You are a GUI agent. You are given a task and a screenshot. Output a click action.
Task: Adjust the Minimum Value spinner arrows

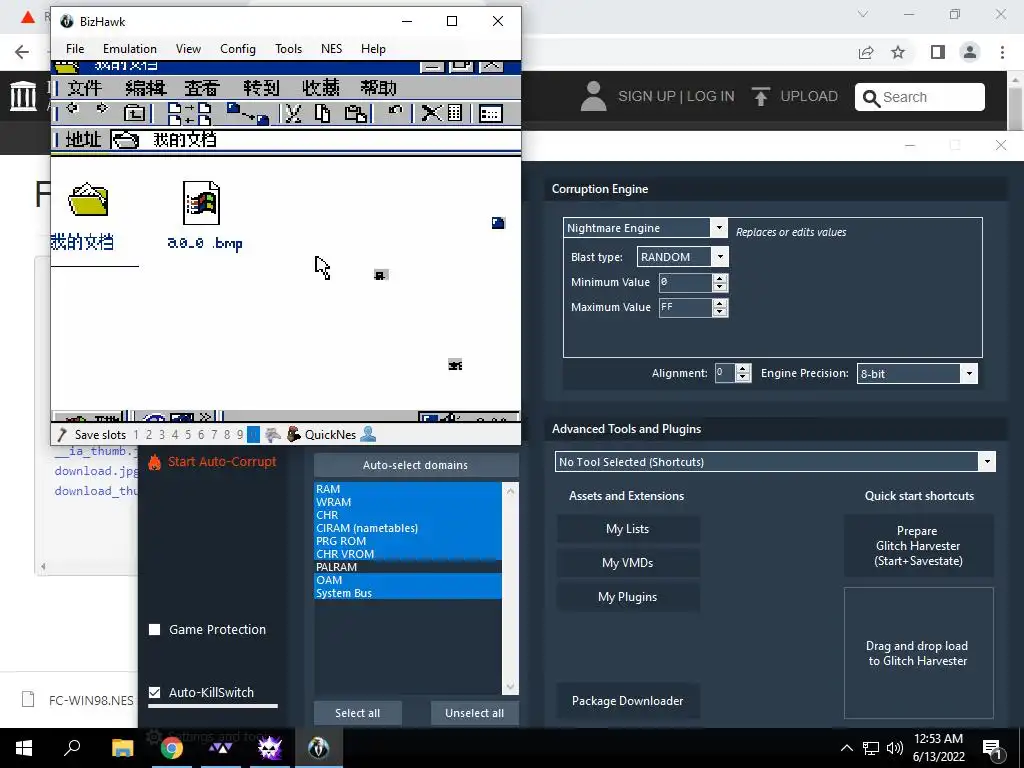pos(720,282)
